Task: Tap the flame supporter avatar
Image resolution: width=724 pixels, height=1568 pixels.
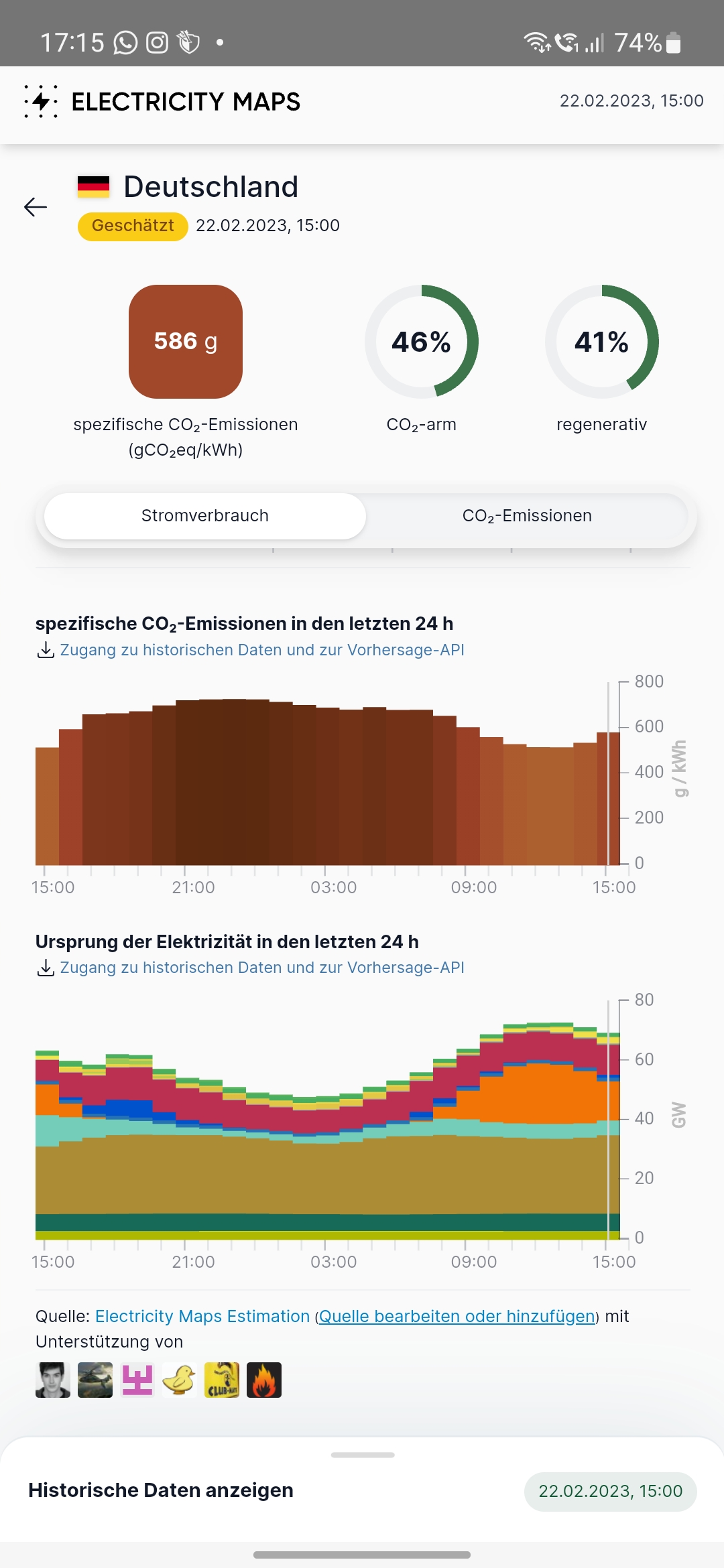Action: coord(265,1379)
